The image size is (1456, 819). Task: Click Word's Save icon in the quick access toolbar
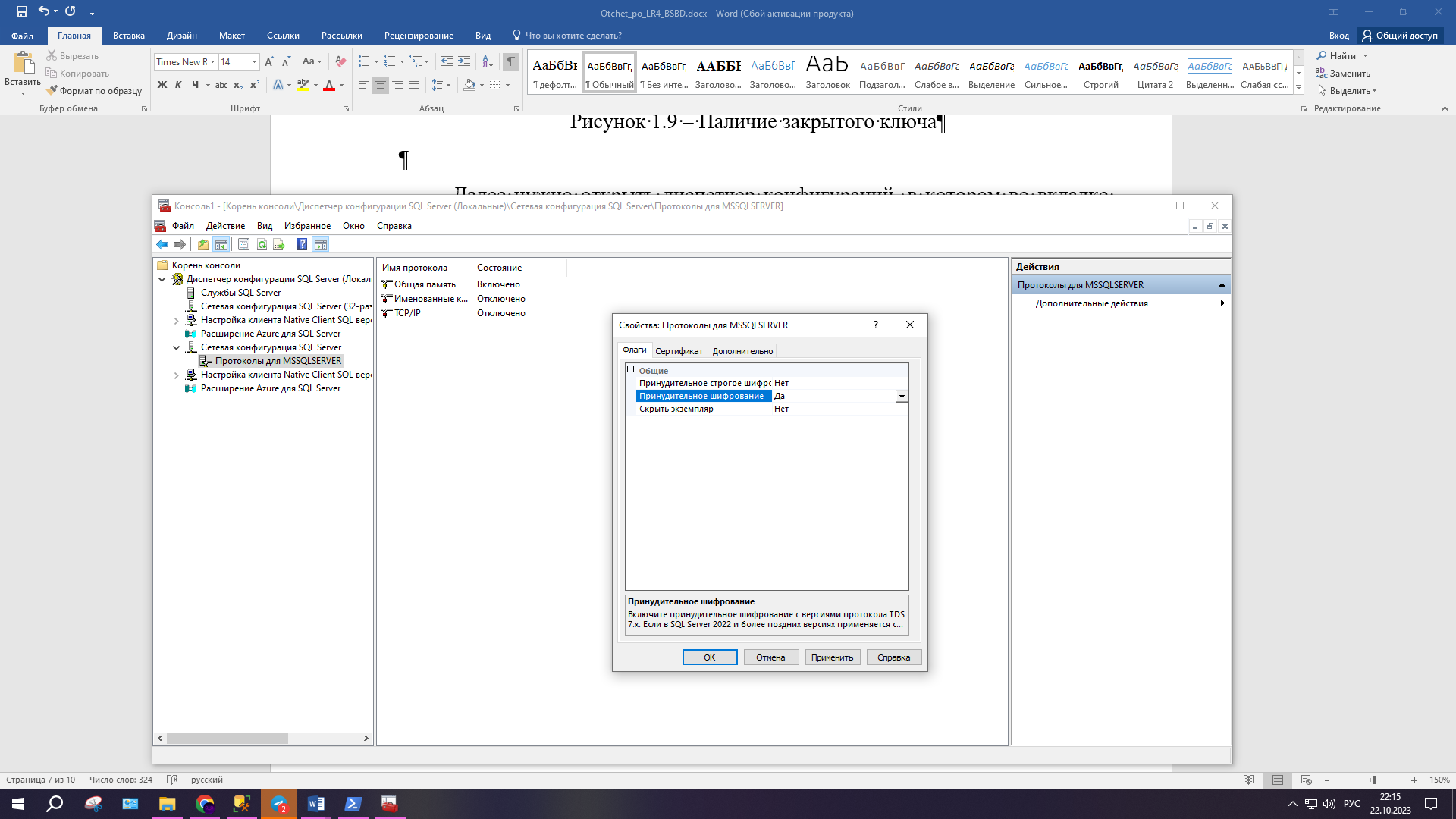(x=21, y=11)
